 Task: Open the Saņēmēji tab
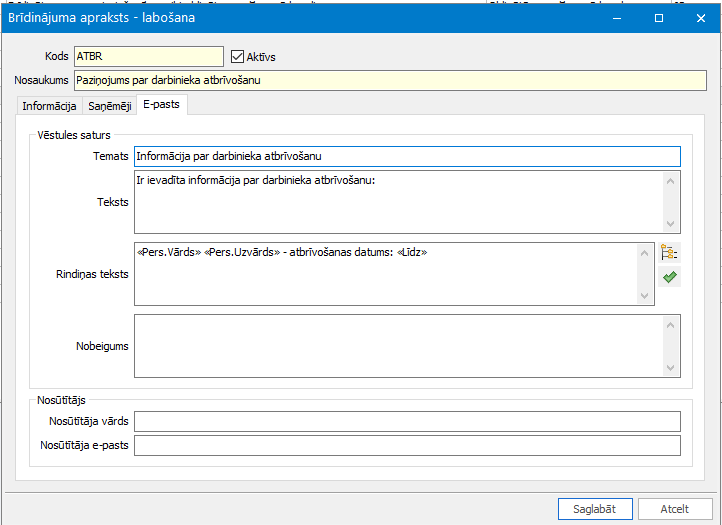coord(109,106)
